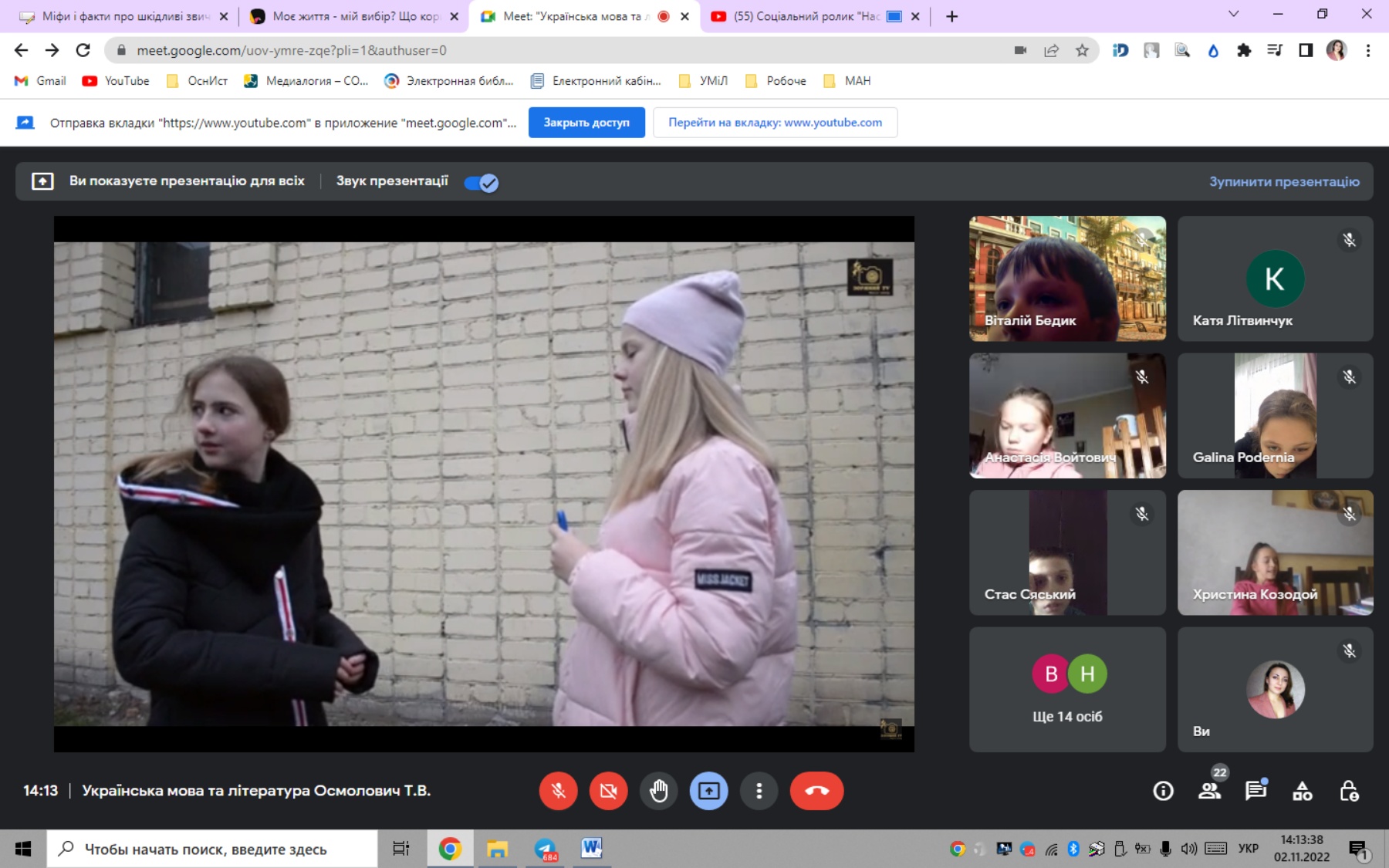Click the Windows taskbar search box
Screen dimensions: 1389x868
coord(212,849)
